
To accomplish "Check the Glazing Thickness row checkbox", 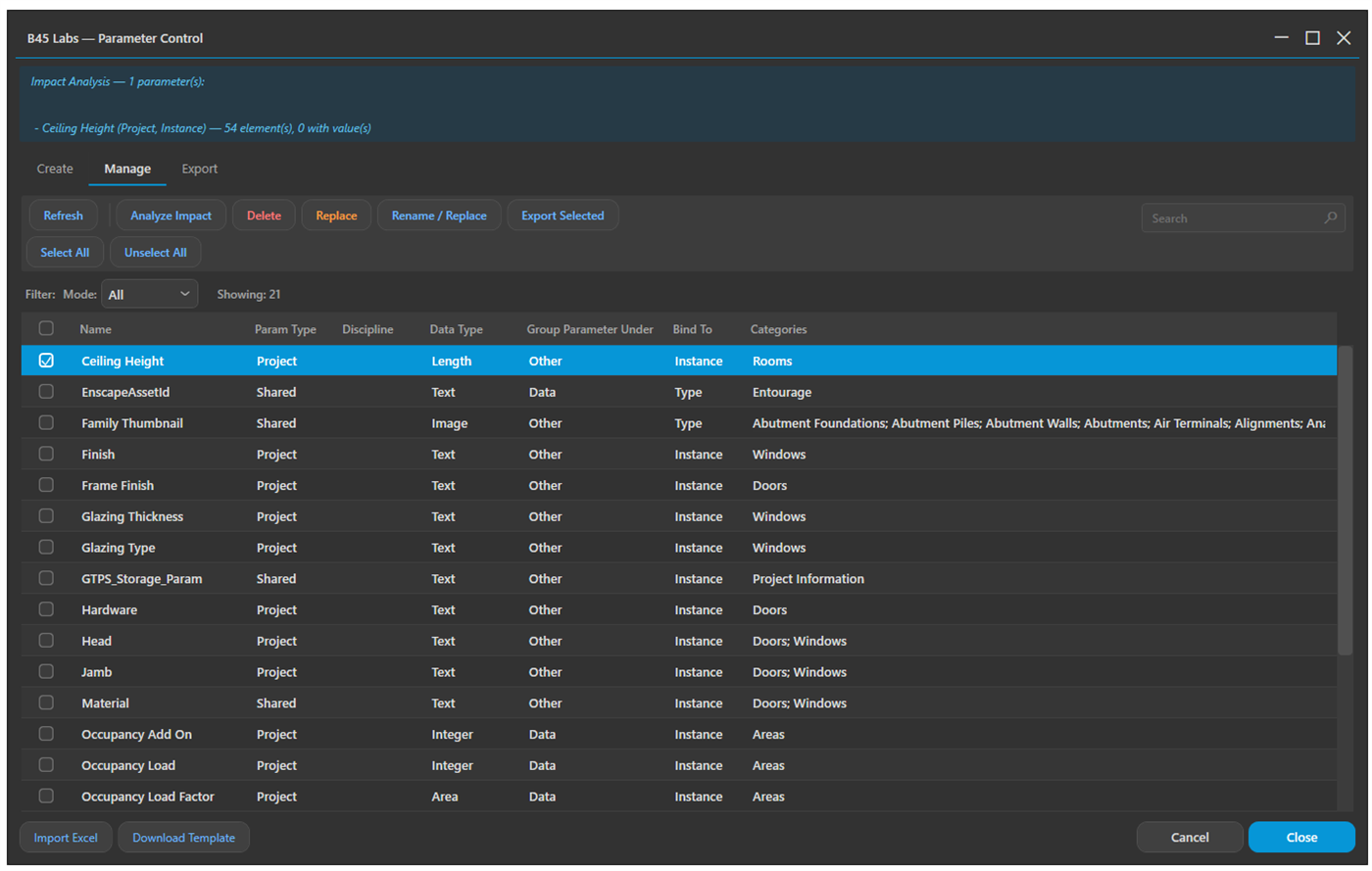I will tap(46, 515).
